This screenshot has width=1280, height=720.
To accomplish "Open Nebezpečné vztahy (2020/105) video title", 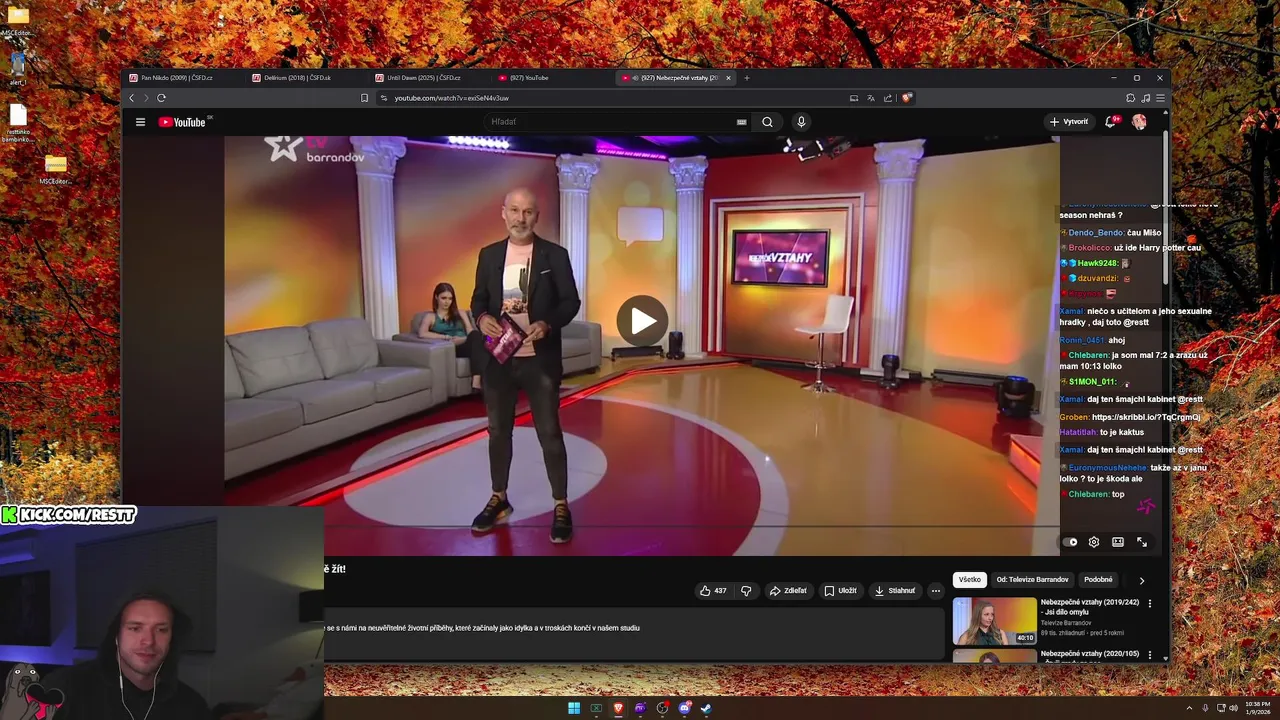I will click(x=1090, y=654).
